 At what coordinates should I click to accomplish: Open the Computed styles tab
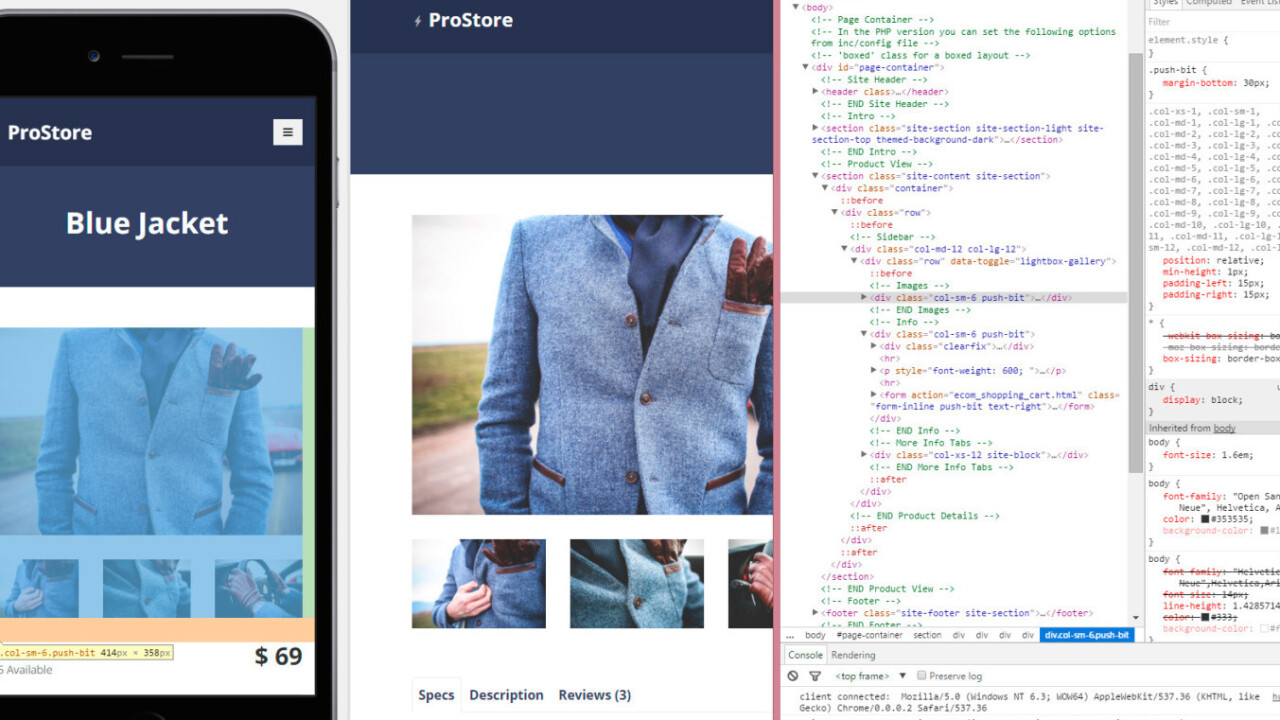click(1208, 3)
